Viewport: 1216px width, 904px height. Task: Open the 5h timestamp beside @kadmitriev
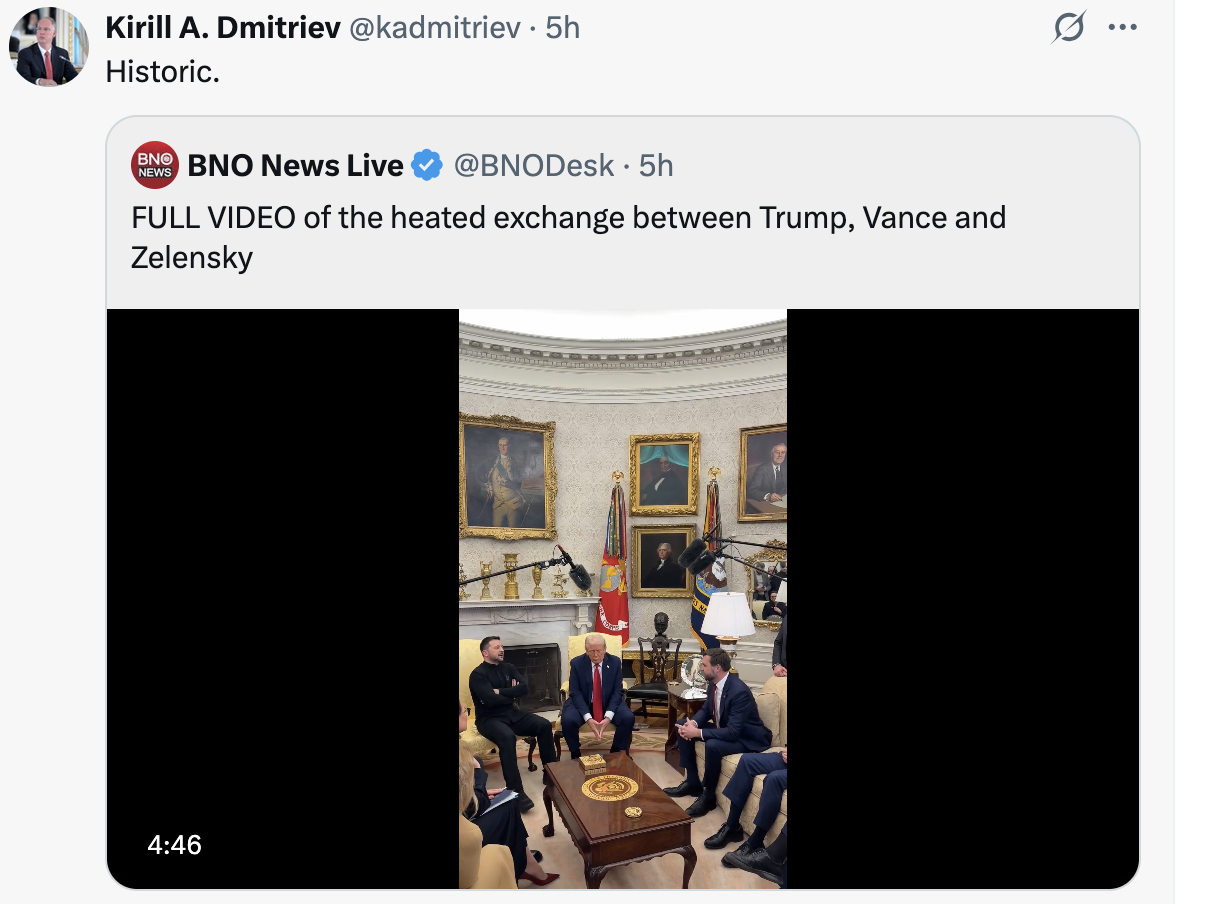(563, 28)
